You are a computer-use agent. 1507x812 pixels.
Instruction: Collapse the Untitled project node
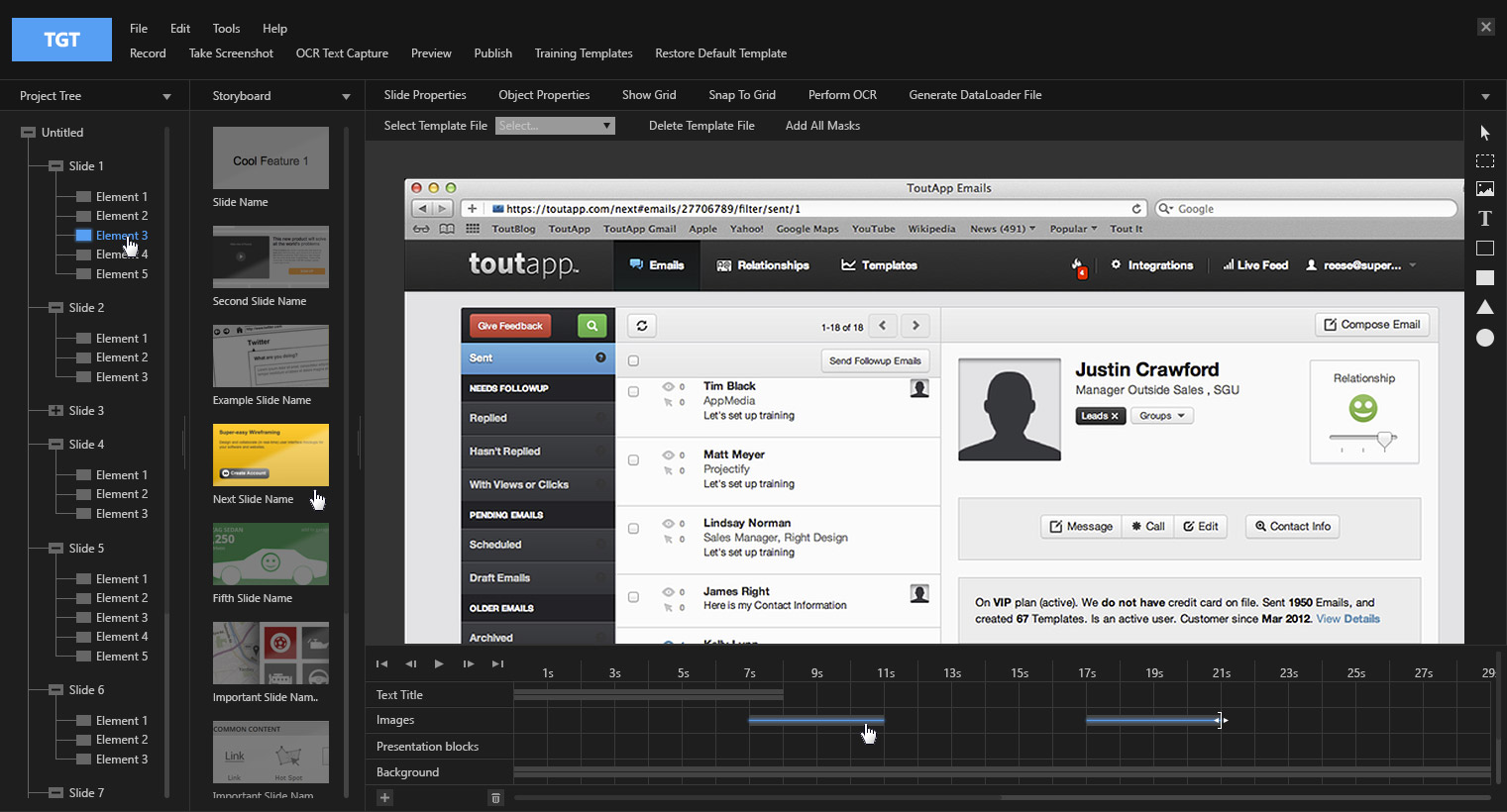[28, 133]
